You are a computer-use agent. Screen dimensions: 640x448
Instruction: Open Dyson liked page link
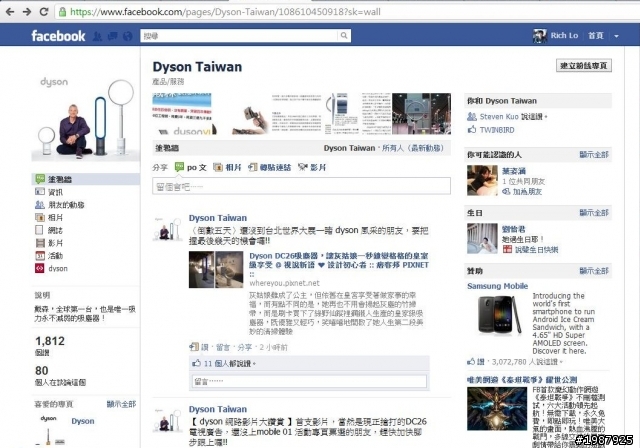point(83,421)
